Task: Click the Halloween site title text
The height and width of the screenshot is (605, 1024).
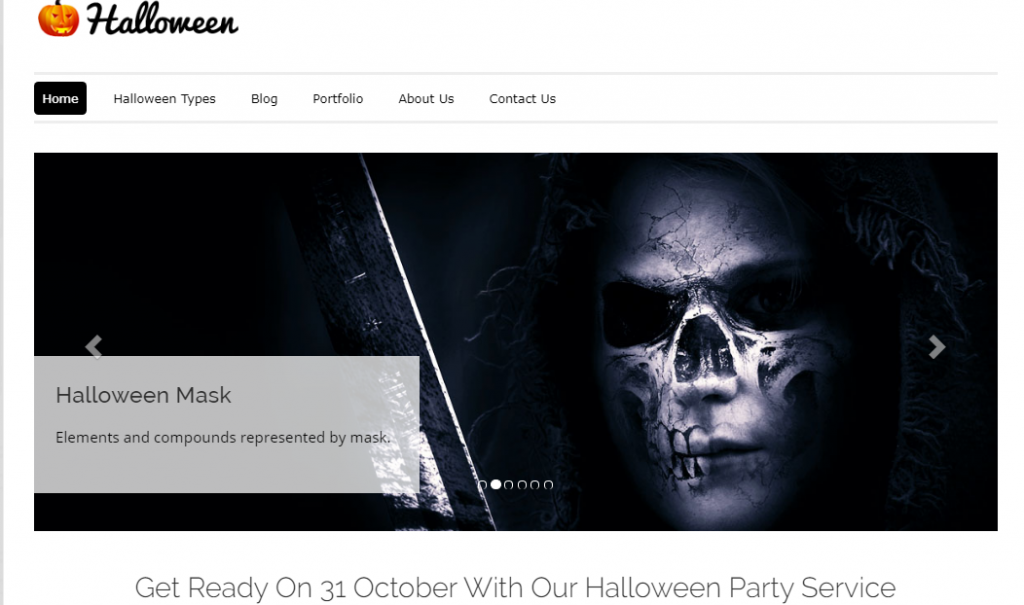Action: click(x=162, y=20)
